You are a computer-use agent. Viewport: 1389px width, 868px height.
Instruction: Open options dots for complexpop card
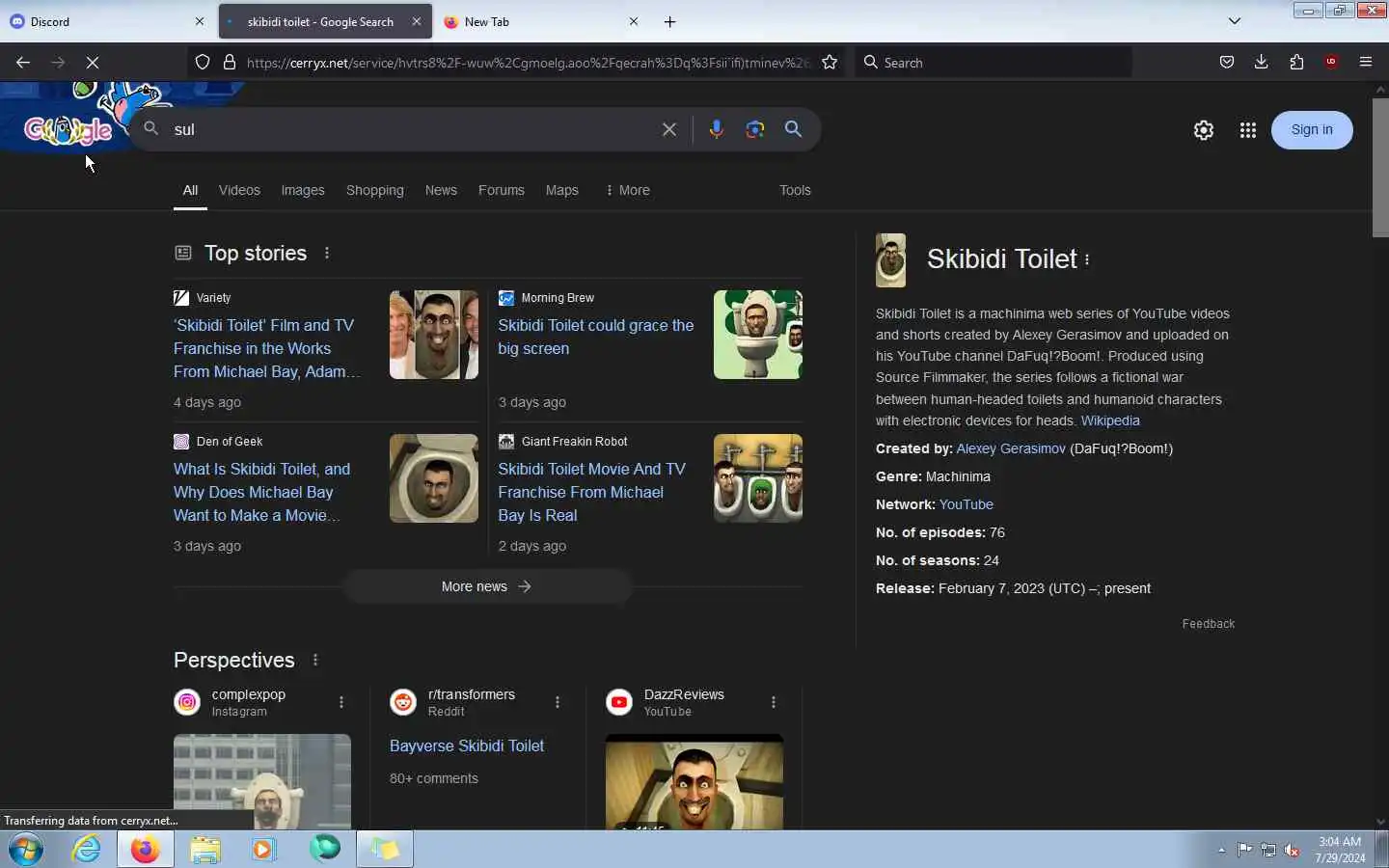pos(341,702)
